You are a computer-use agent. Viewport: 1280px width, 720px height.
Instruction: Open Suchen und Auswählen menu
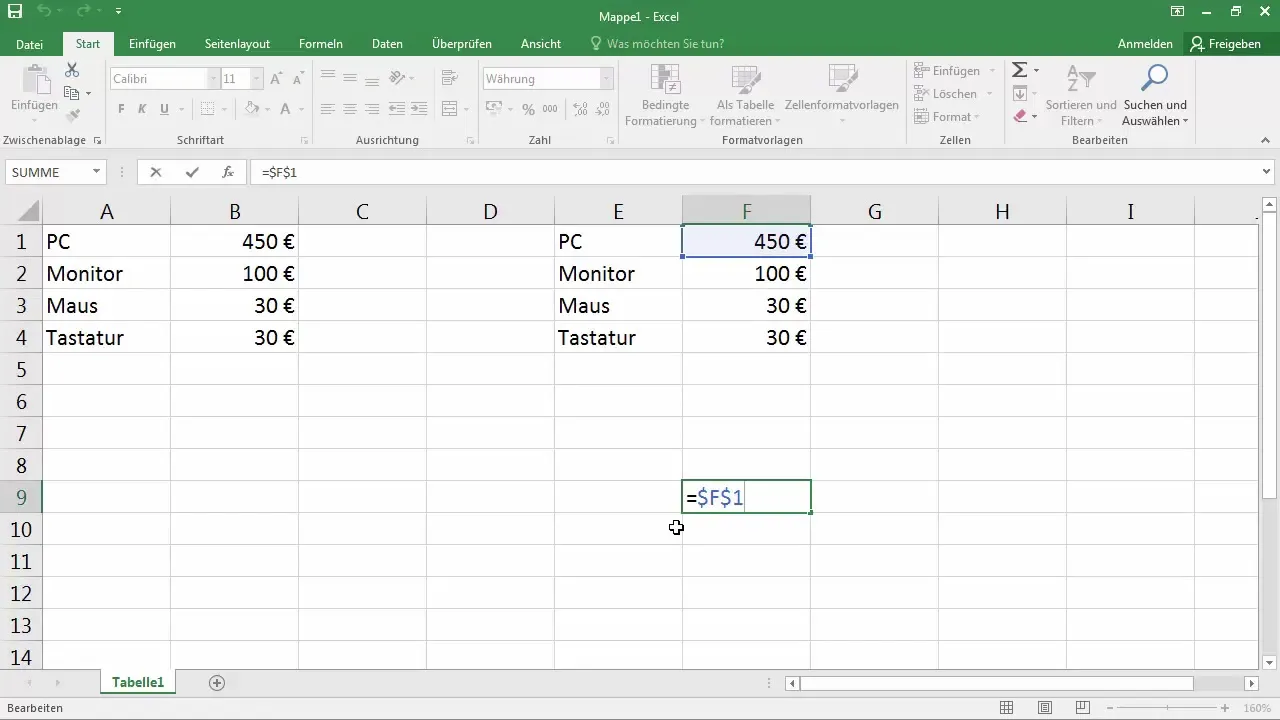click(1155, 95)
